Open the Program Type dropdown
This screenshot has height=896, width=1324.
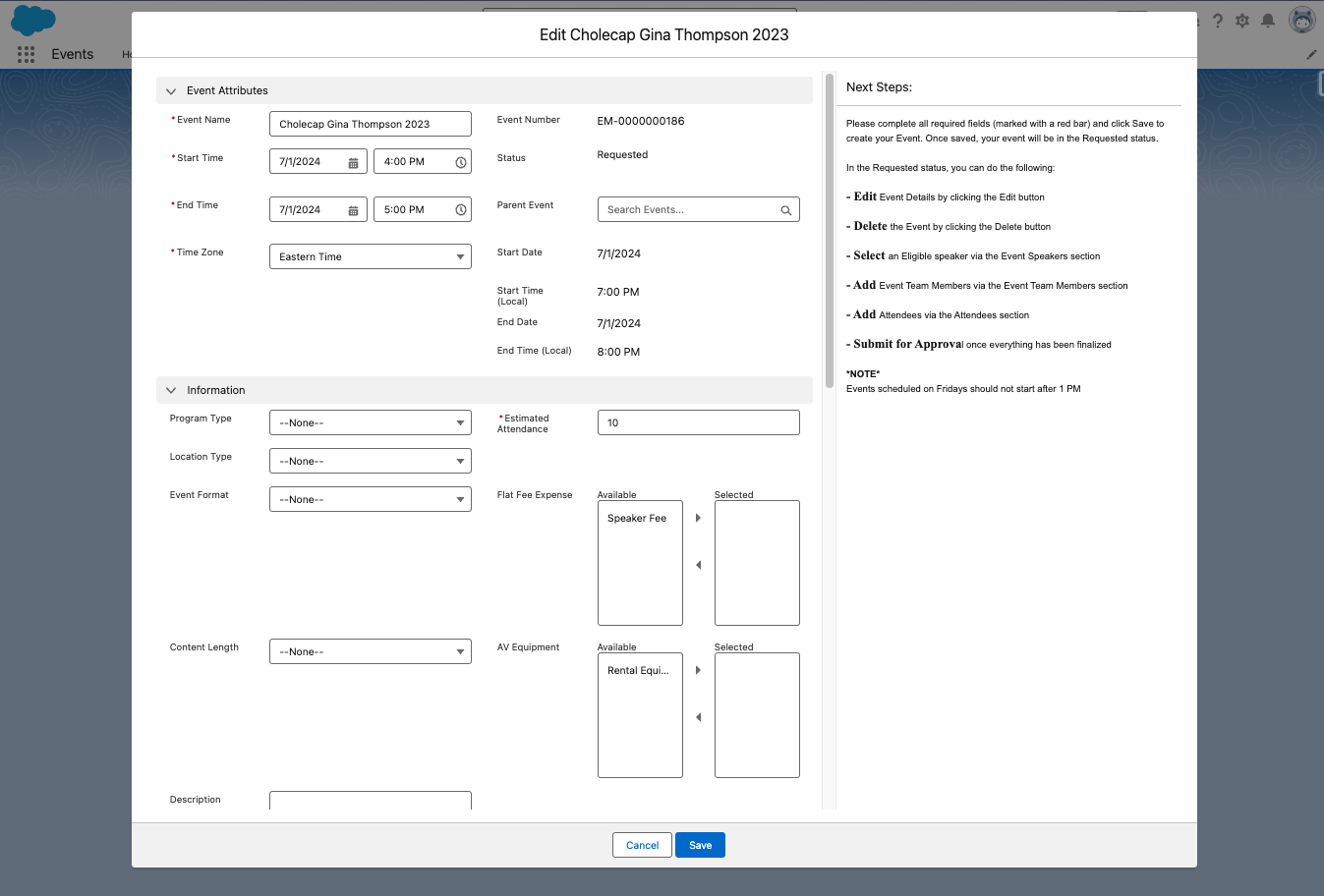(x=370, y=423)
